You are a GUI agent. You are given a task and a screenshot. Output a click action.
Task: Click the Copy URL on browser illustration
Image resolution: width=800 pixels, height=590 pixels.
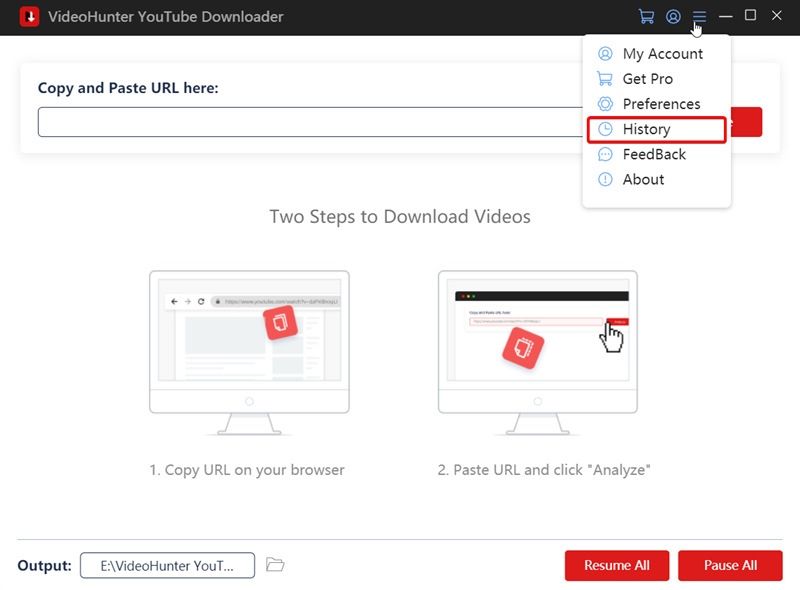(249, 352)
